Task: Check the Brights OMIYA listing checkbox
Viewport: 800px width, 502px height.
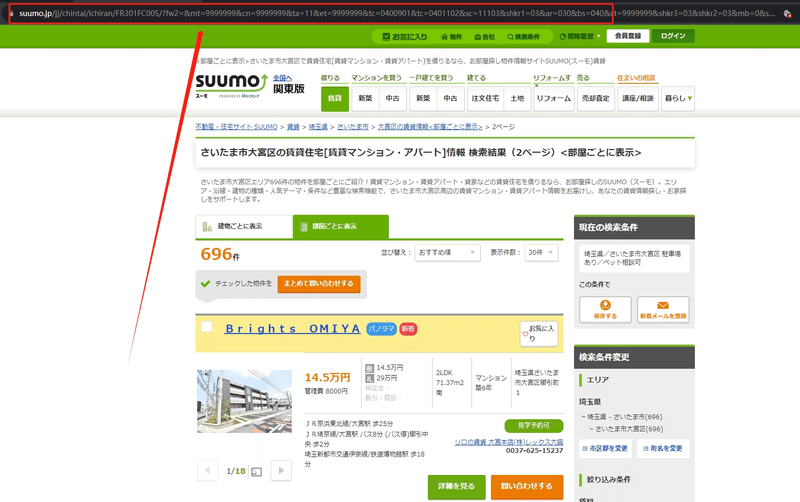Action: tap(207, 327)
